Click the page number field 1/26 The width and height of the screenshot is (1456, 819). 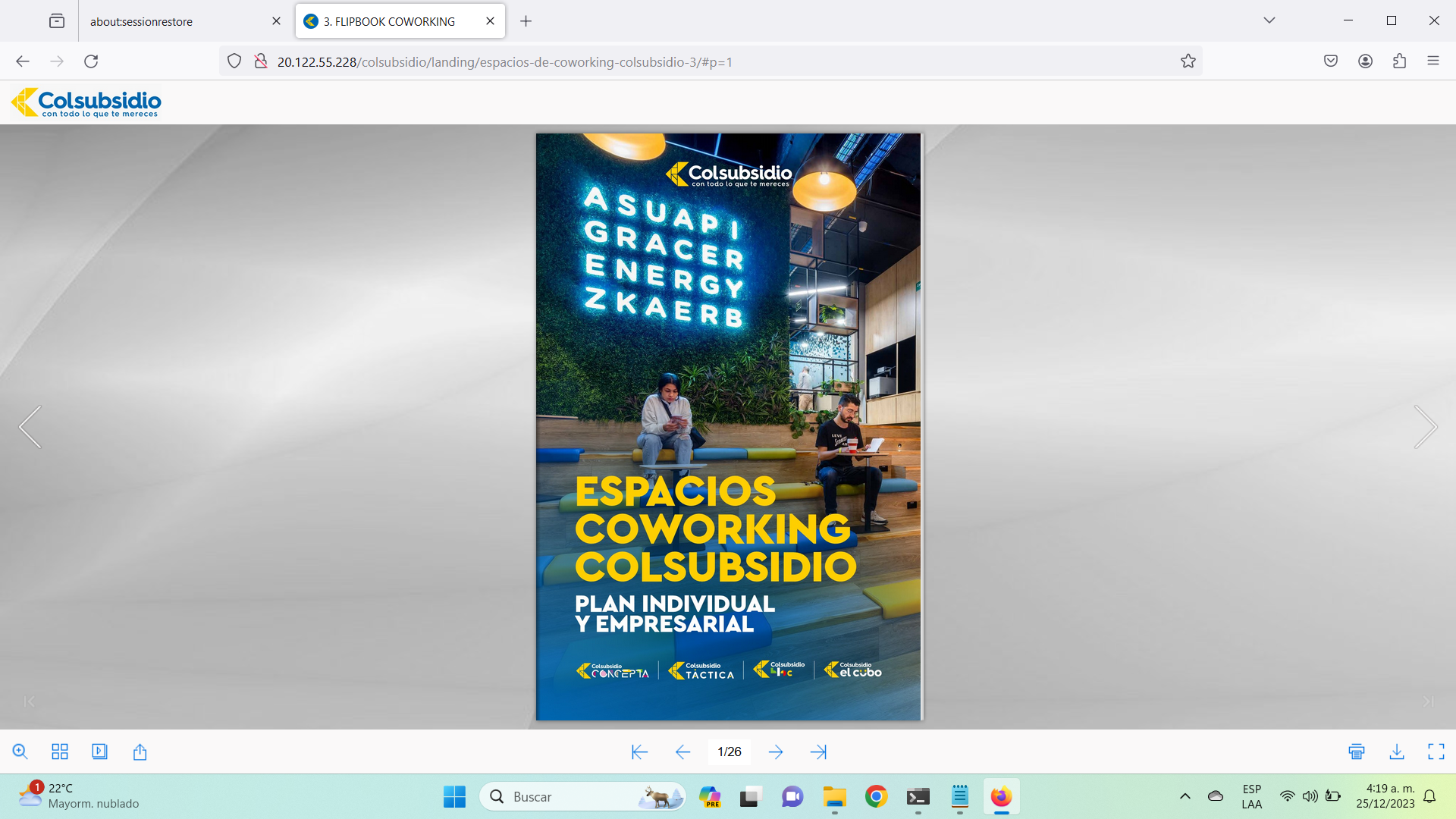[729, 752]
